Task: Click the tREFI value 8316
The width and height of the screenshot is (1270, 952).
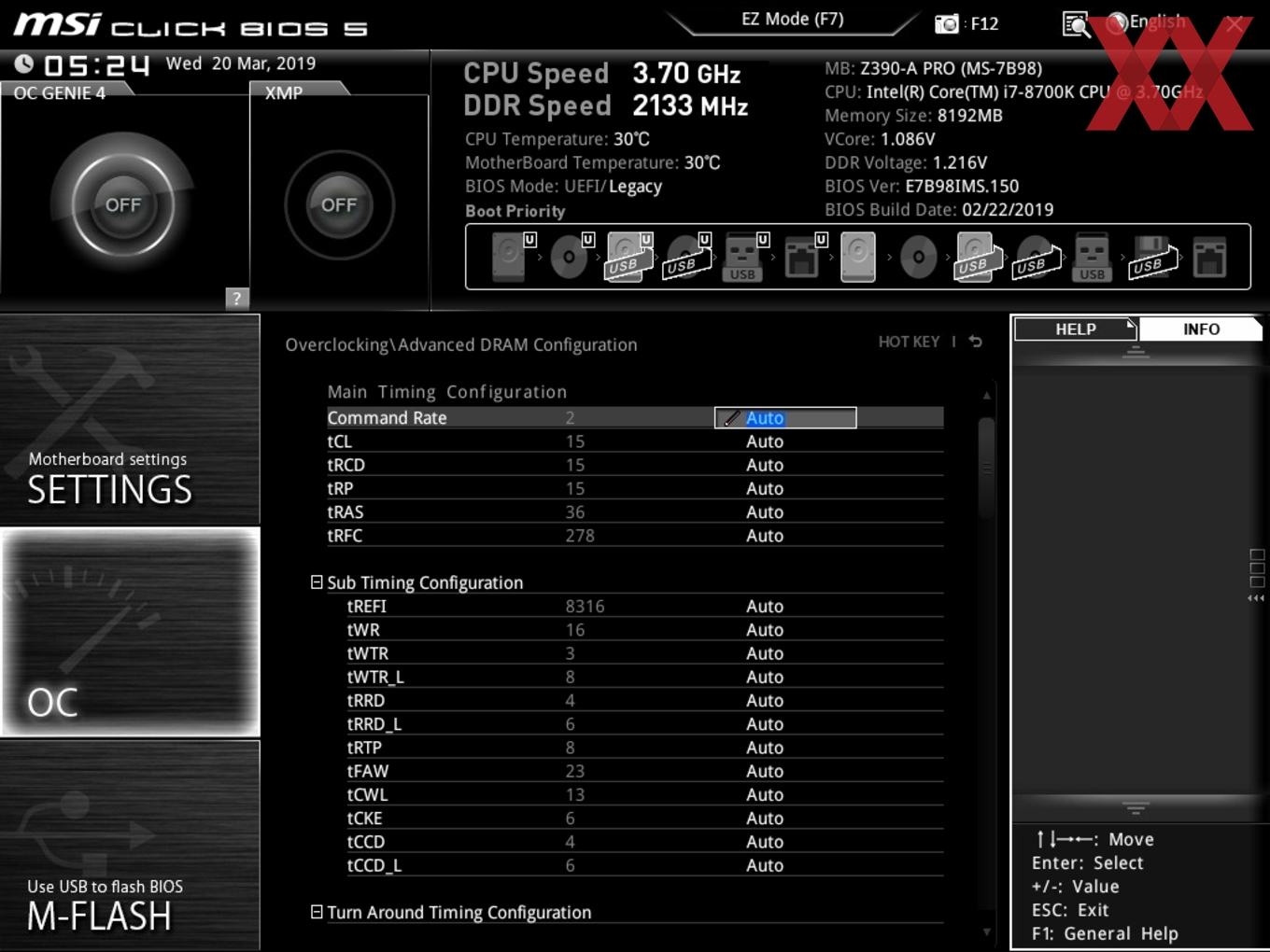Action: point(585,606)
